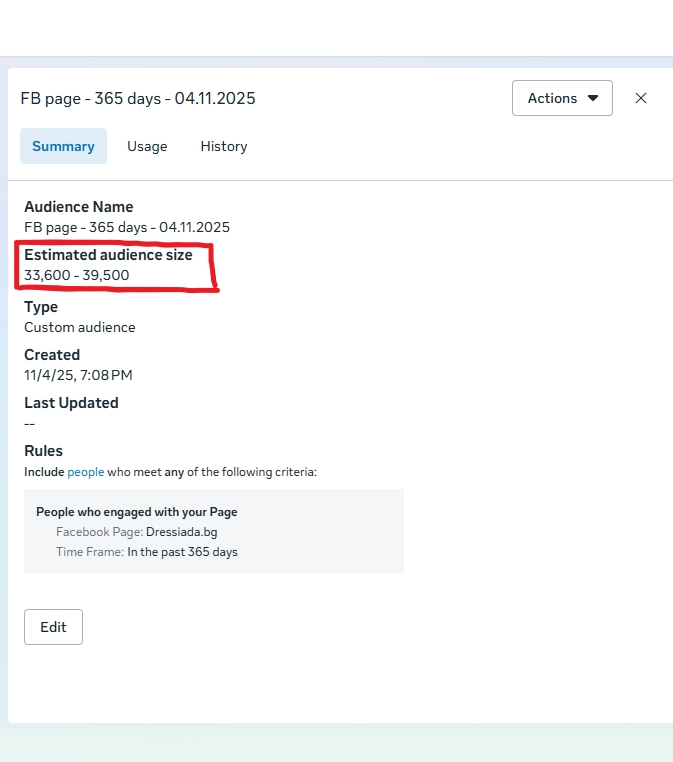Select the name value under Audience Name
Image resolution: width=673 pixels, height=762 pixels.
click(127, 227)
